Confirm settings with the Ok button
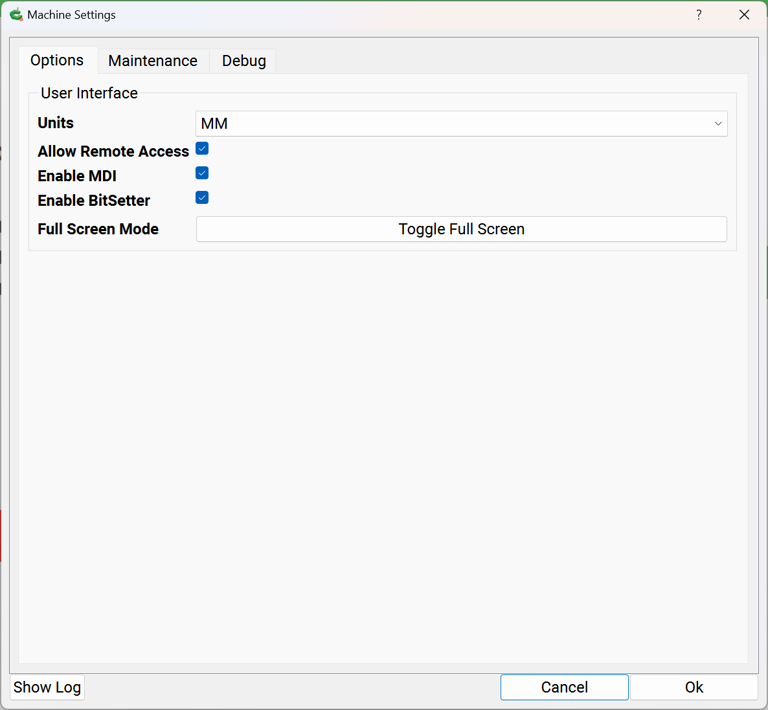Image resolution: width=768 pixels, height=710 pixels. coord(693,687)
